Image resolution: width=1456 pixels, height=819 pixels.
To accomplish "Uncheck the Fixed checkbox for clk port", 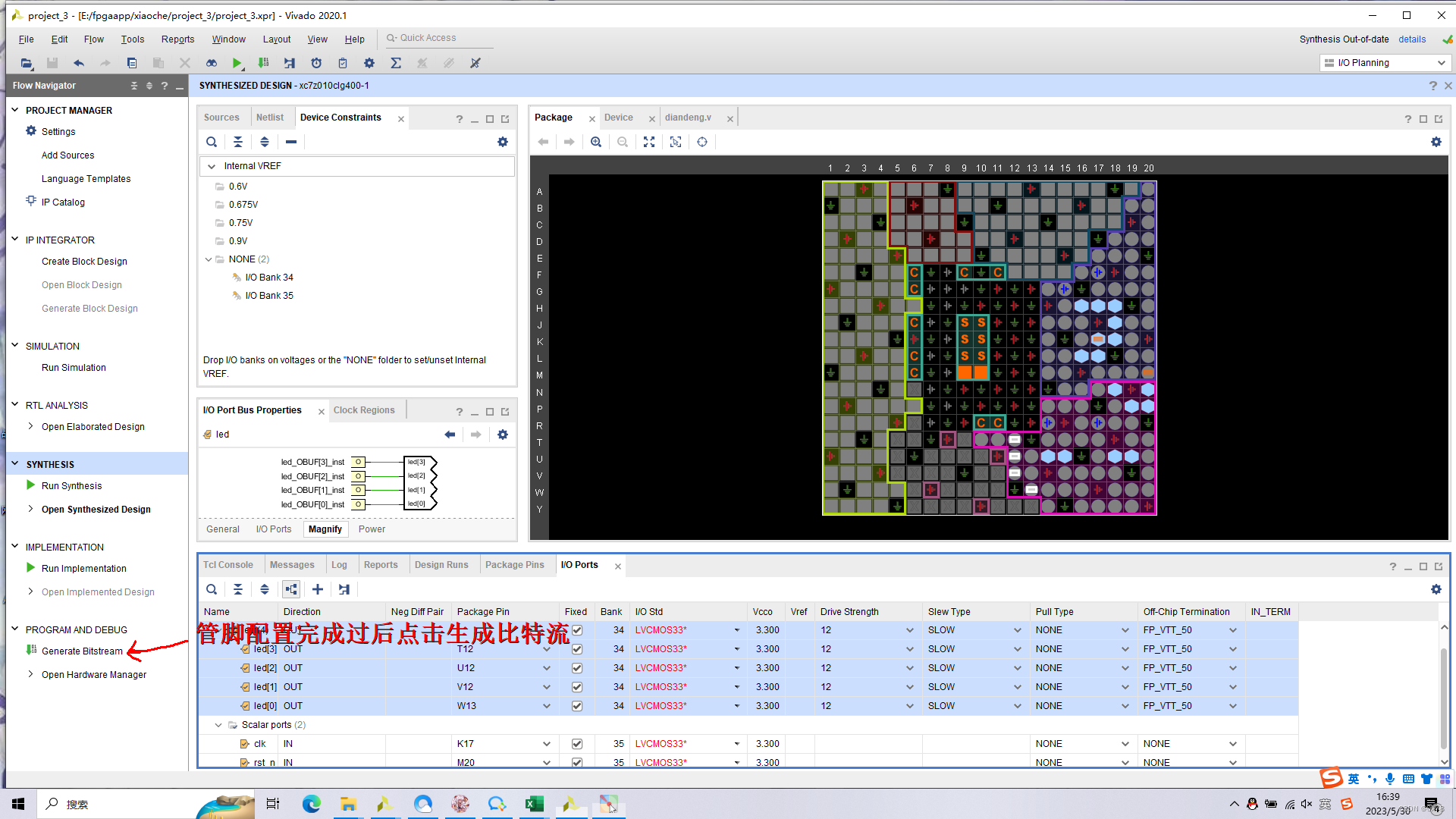I will point(577,744).
